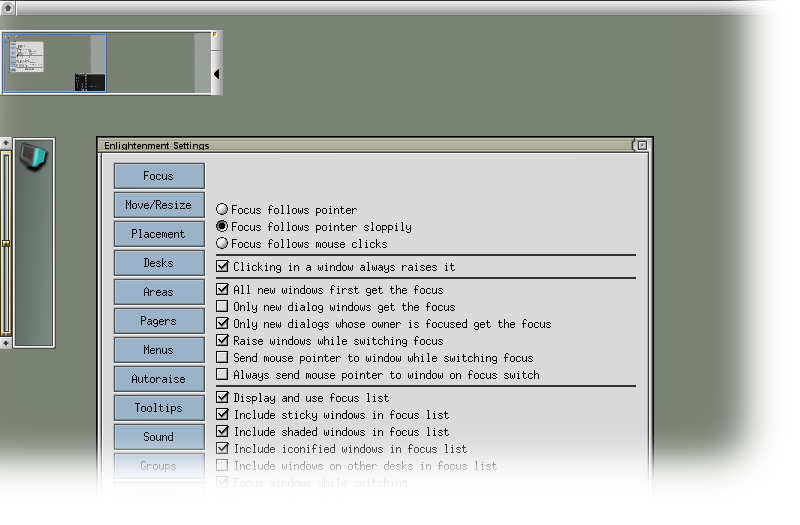Click the Enlightenment Settings title bar button
Viewport: 800px width, 525px height.
tap(642, 145)
